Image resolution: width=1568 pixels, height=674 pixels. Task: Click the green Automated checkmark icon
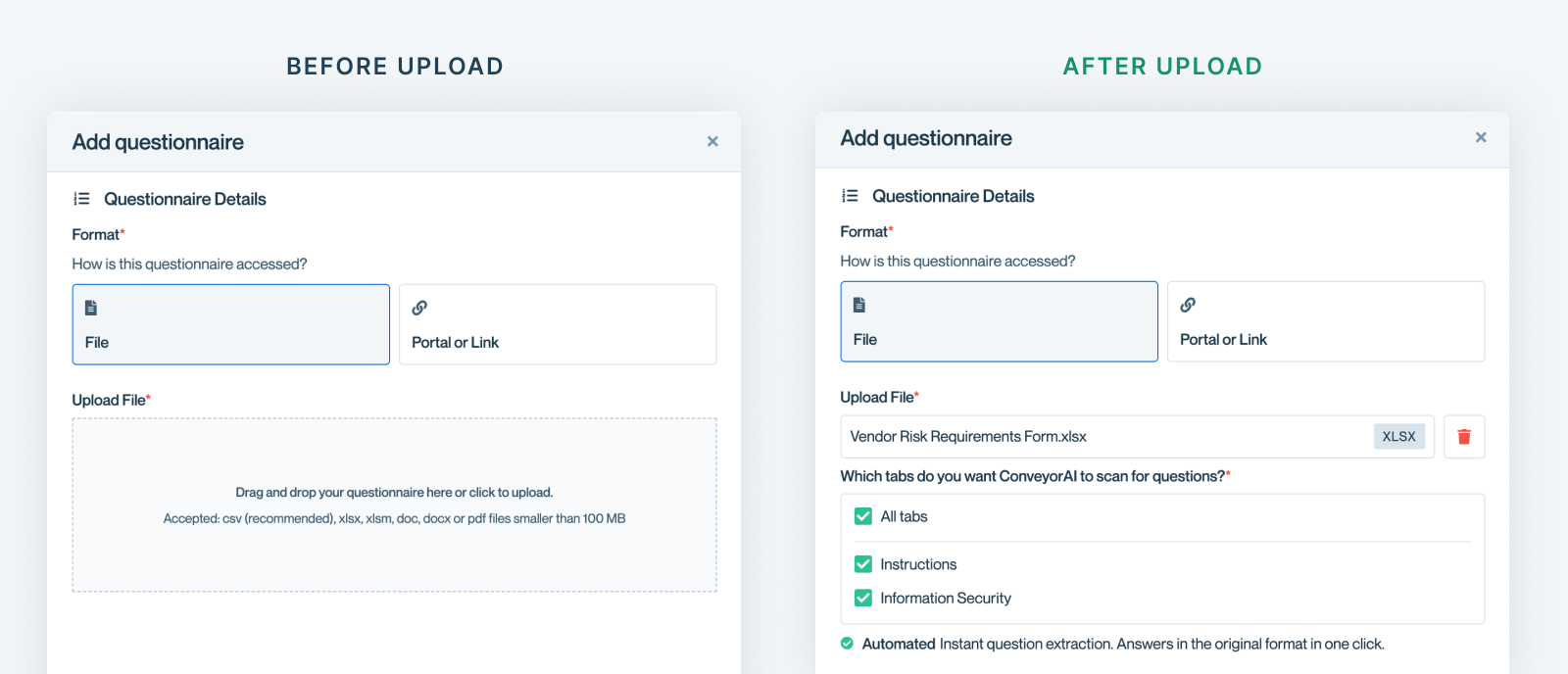pos(847,644)
